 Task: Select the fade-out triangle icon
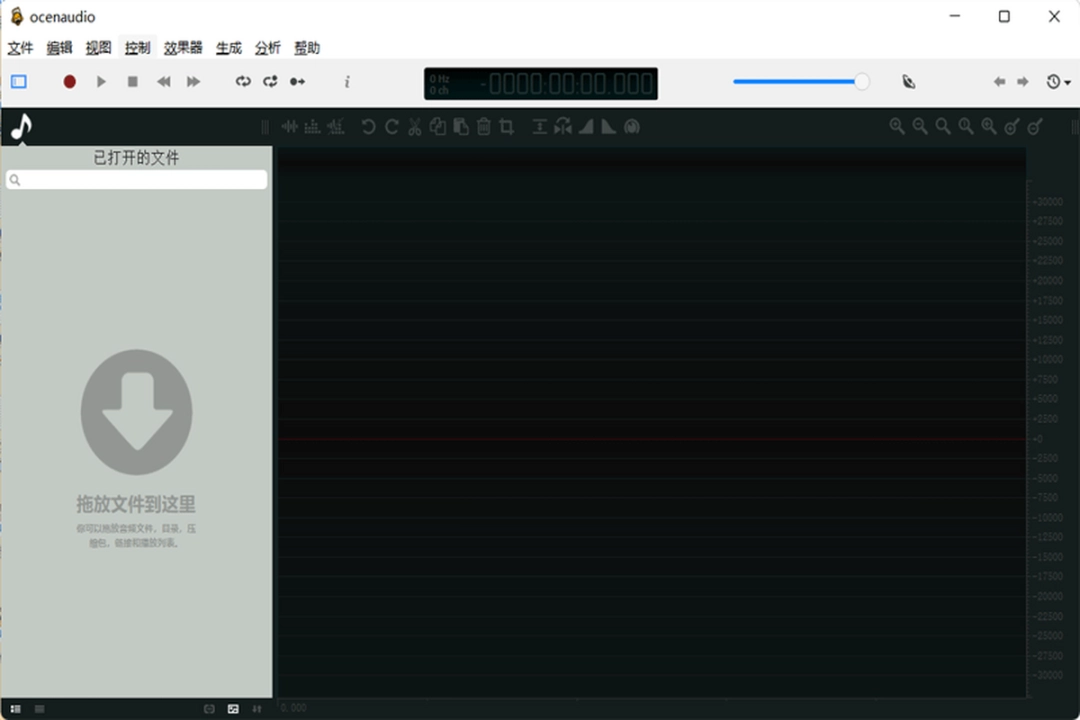point(608,127)
